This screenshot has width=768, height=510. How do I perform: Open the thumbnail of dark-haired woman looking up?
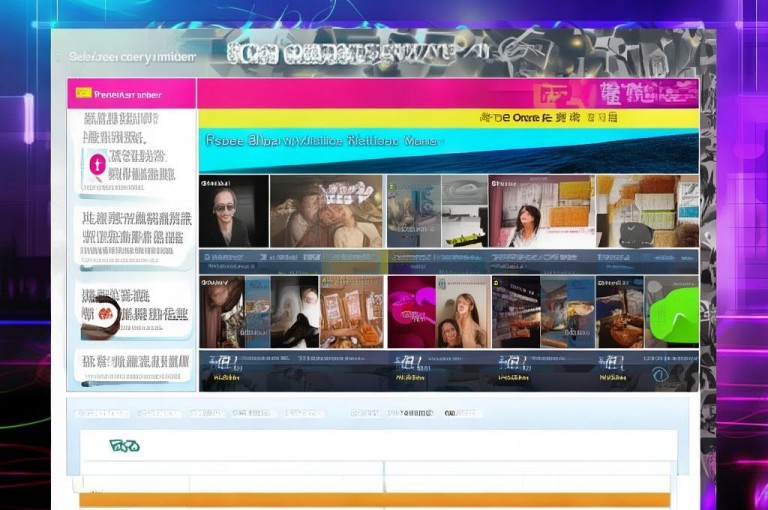(x=542, y=211)
